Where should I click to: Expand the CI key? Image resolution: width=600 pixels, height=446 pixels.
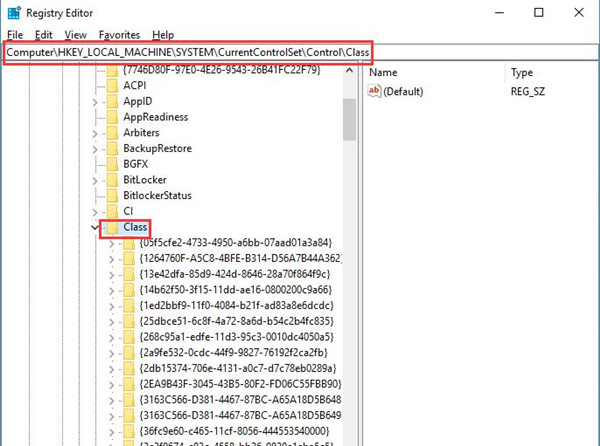coord(95,212)
